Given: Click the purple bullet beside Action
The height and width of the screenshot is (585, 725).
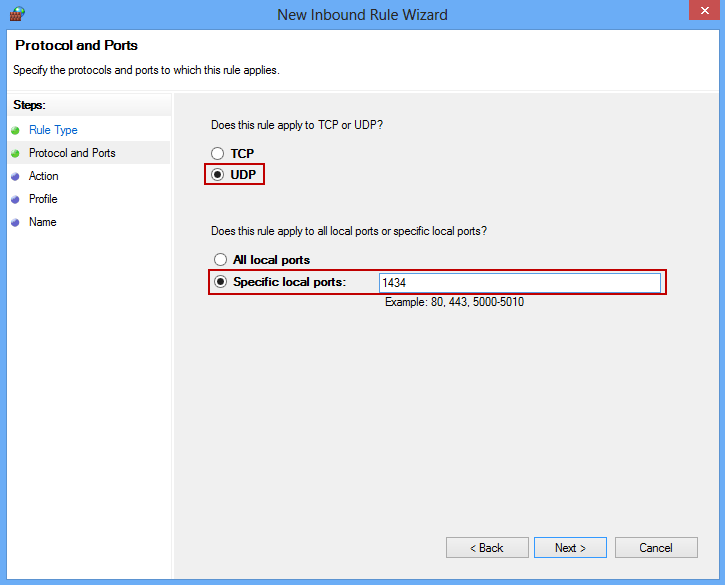Looking at the screenshot, I should point(15,177).
